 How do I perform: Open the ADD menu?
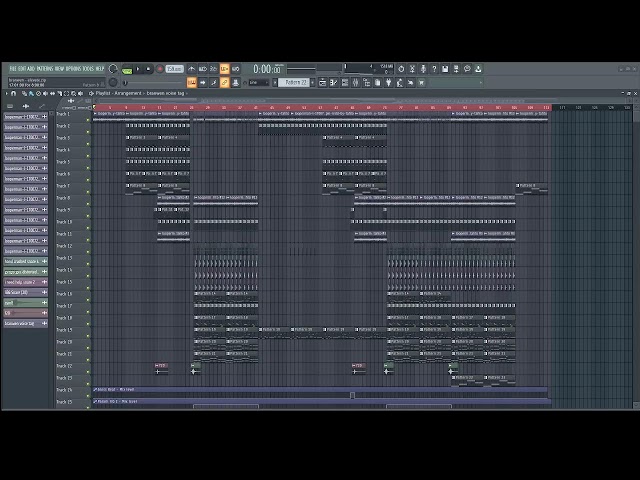[31, 69]
